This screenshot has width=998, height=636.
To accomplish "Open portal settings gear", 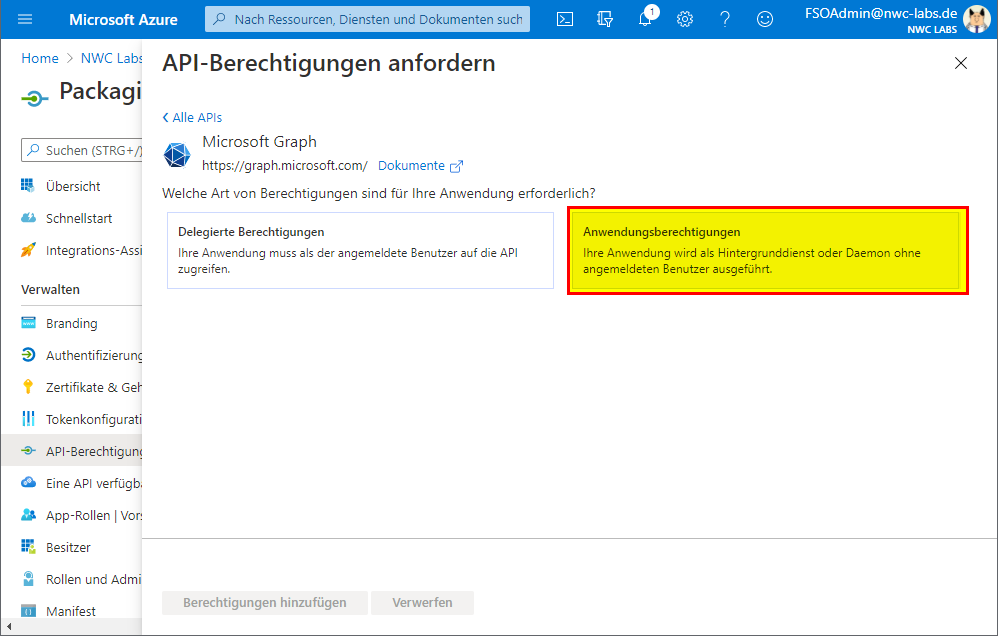I will point(685,19).
